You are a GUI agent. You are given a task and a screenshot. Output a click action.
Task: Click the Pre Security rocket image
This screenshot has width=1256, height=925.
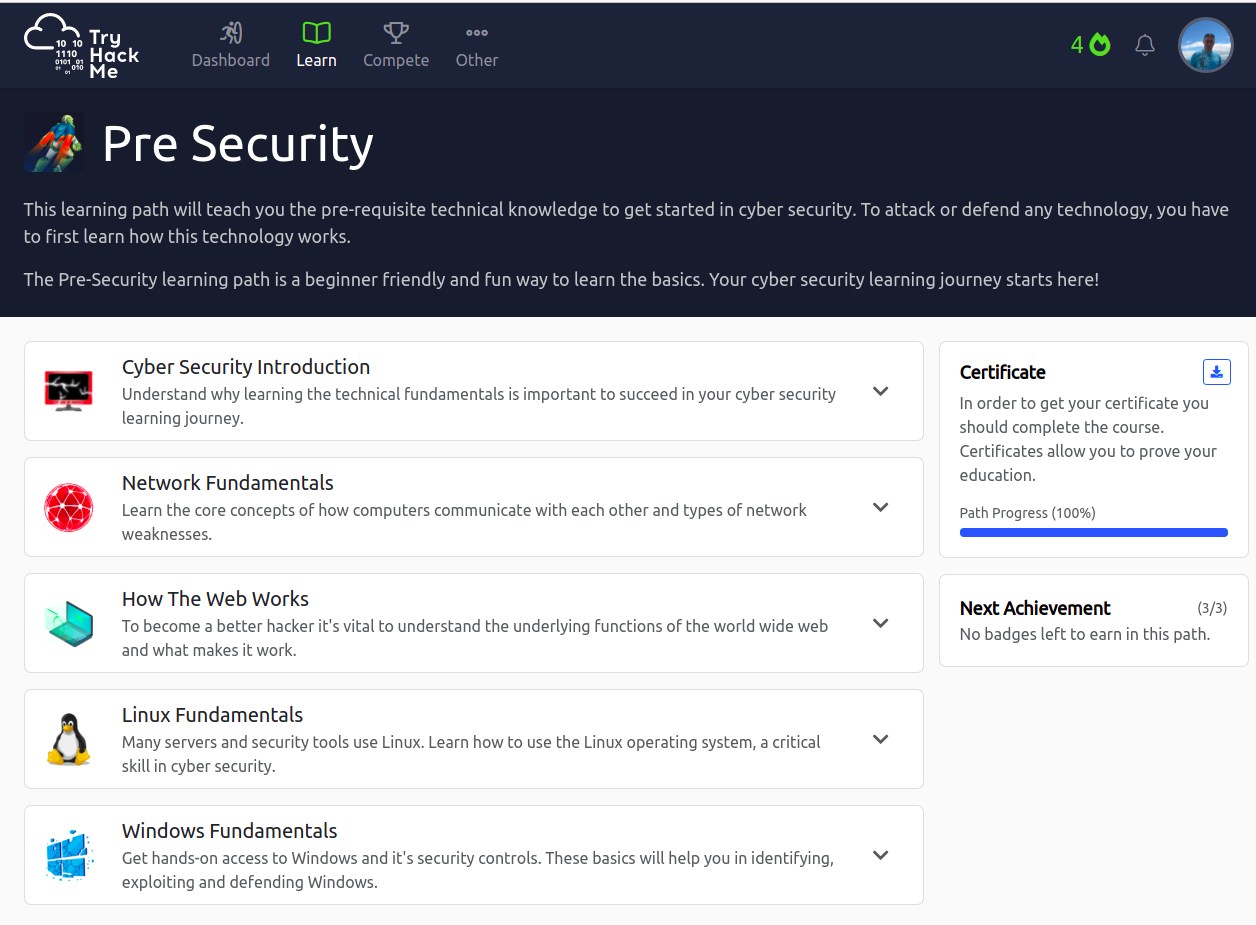(54, 143)
